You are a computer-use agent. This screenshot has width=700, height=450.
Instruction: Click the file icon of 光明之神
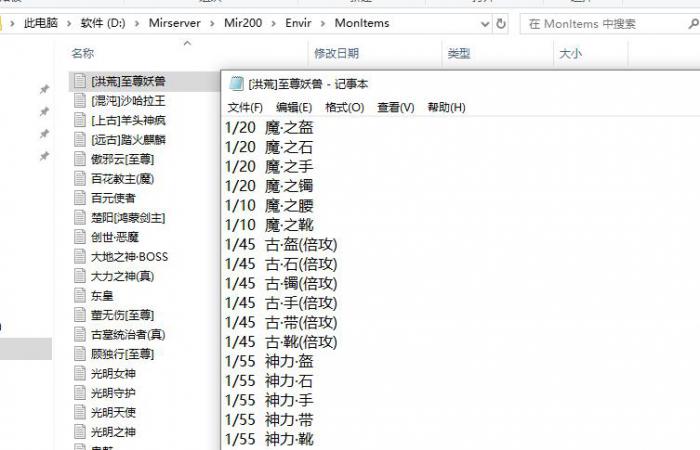tap(80, 432)
